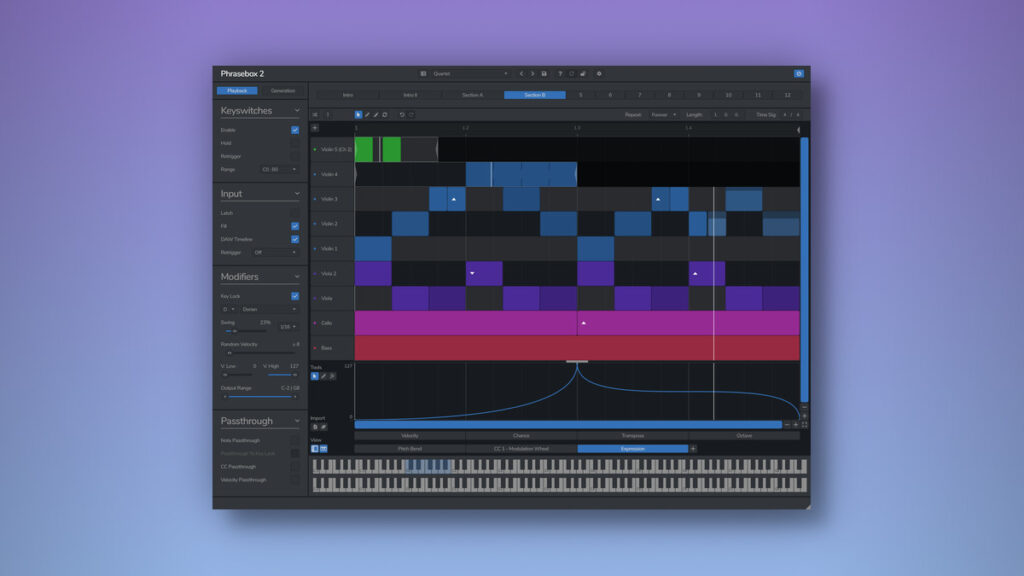This screenshot has width=1024, height=576.
Task: Click the fit-to-view icon at the sequencer's bottom-right
Action: tap(804, 425)
